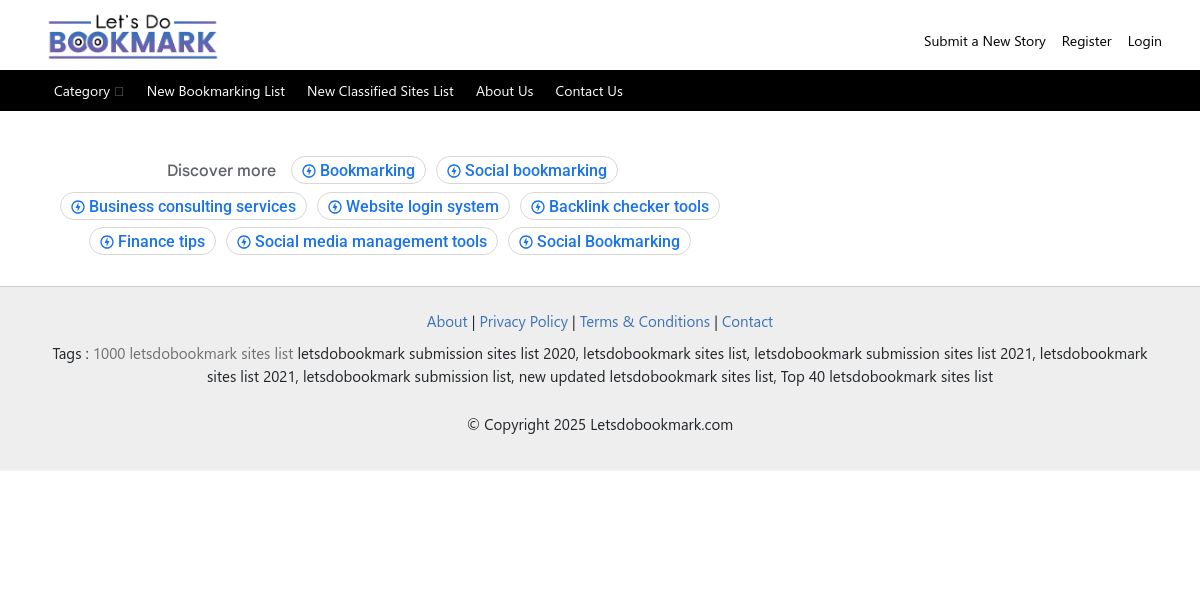Open New Classified Sites List page
This screenshot has width=1200, height=600.
click(x=380, y=91)
